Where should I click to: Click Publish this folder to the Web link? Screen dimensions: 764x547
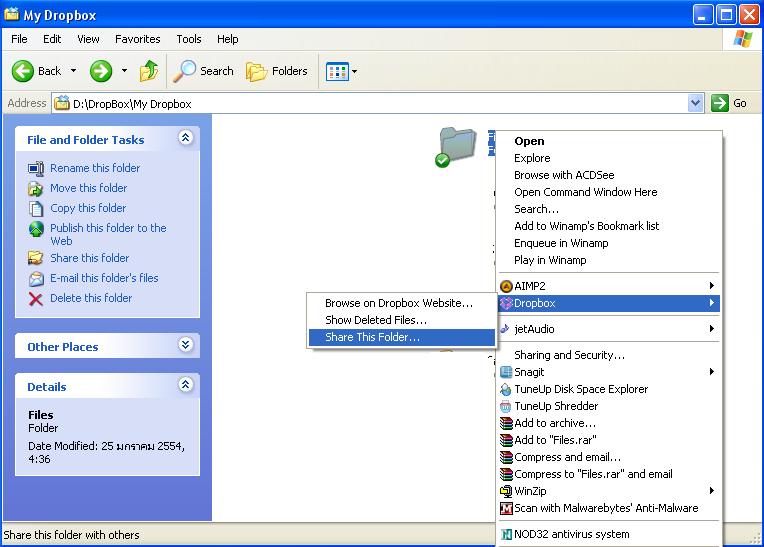click(108, 234)
